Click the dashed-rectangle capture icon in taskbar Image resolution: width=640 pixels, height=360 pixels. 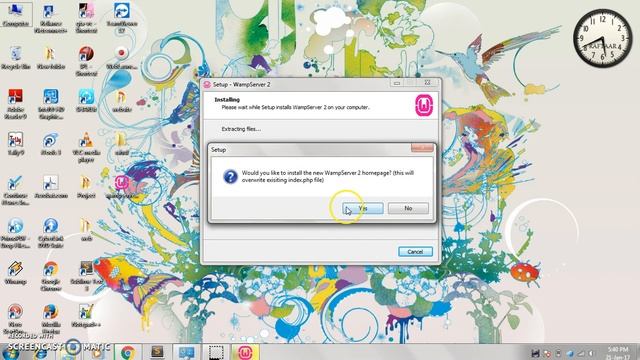click(x=216, y=352)
